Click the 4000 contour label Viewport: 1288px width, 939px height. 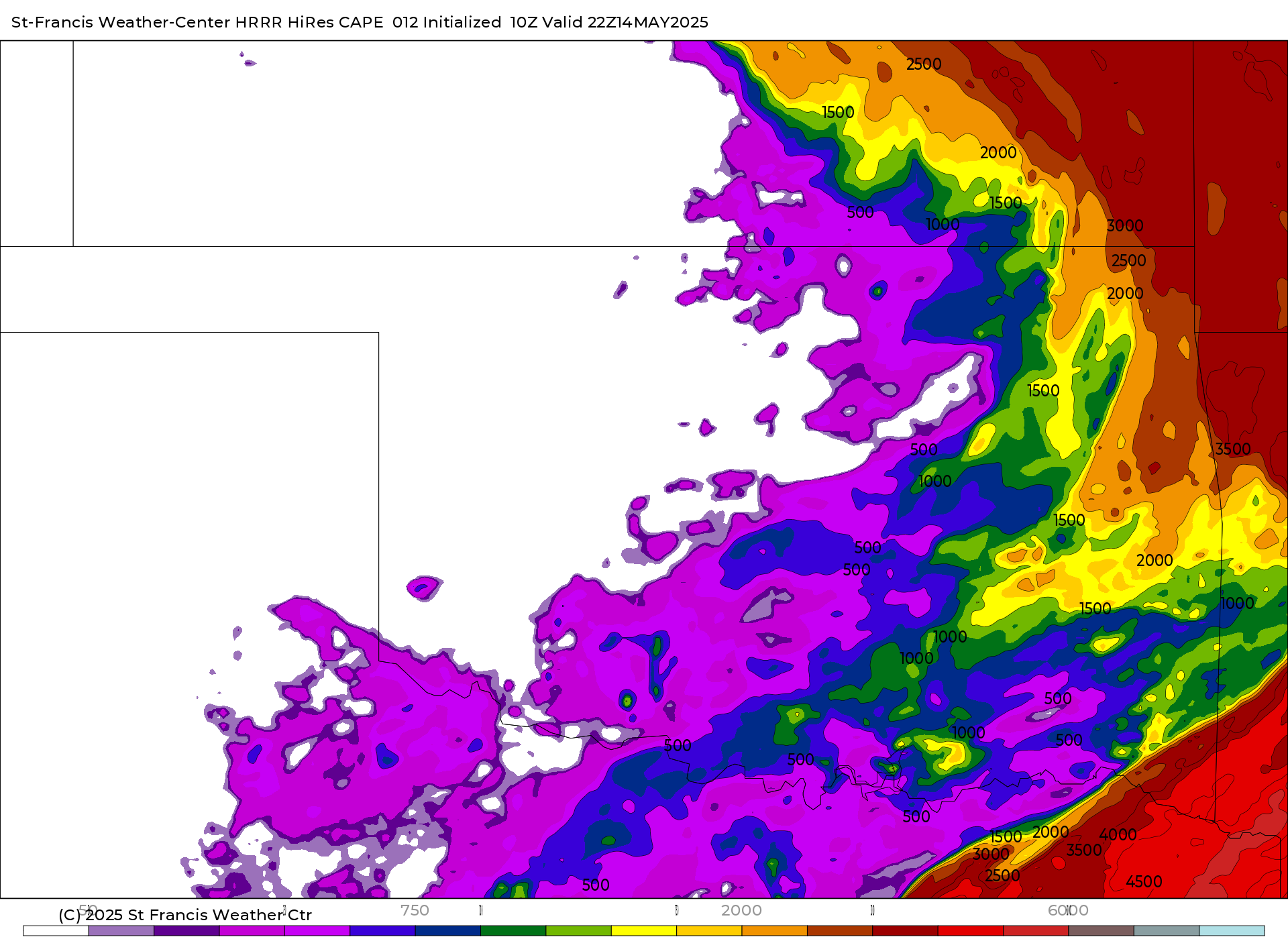coord(1118,835)
